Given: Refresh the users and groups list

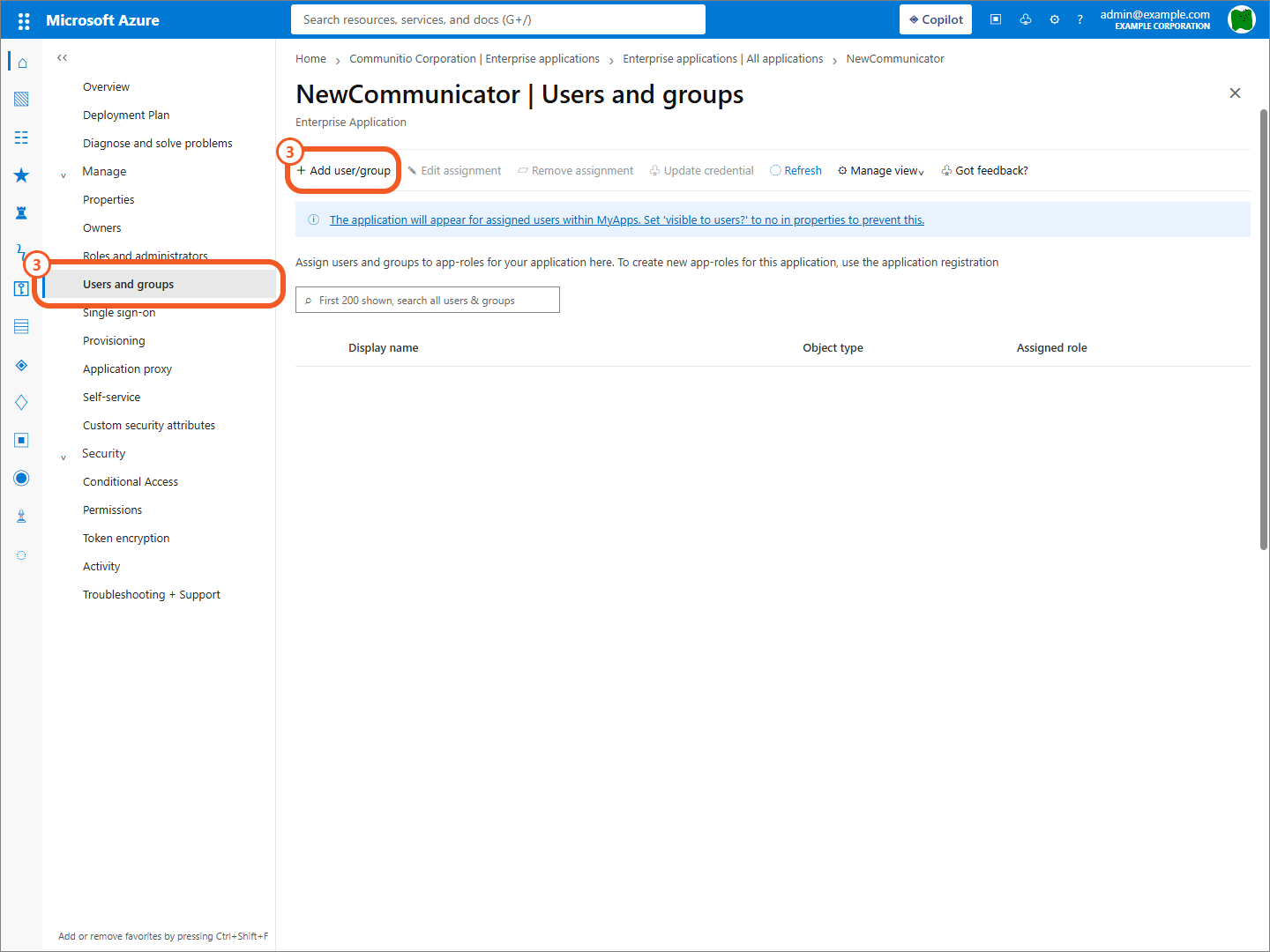Looking at the screenshot, I should [x=796, y=171].
